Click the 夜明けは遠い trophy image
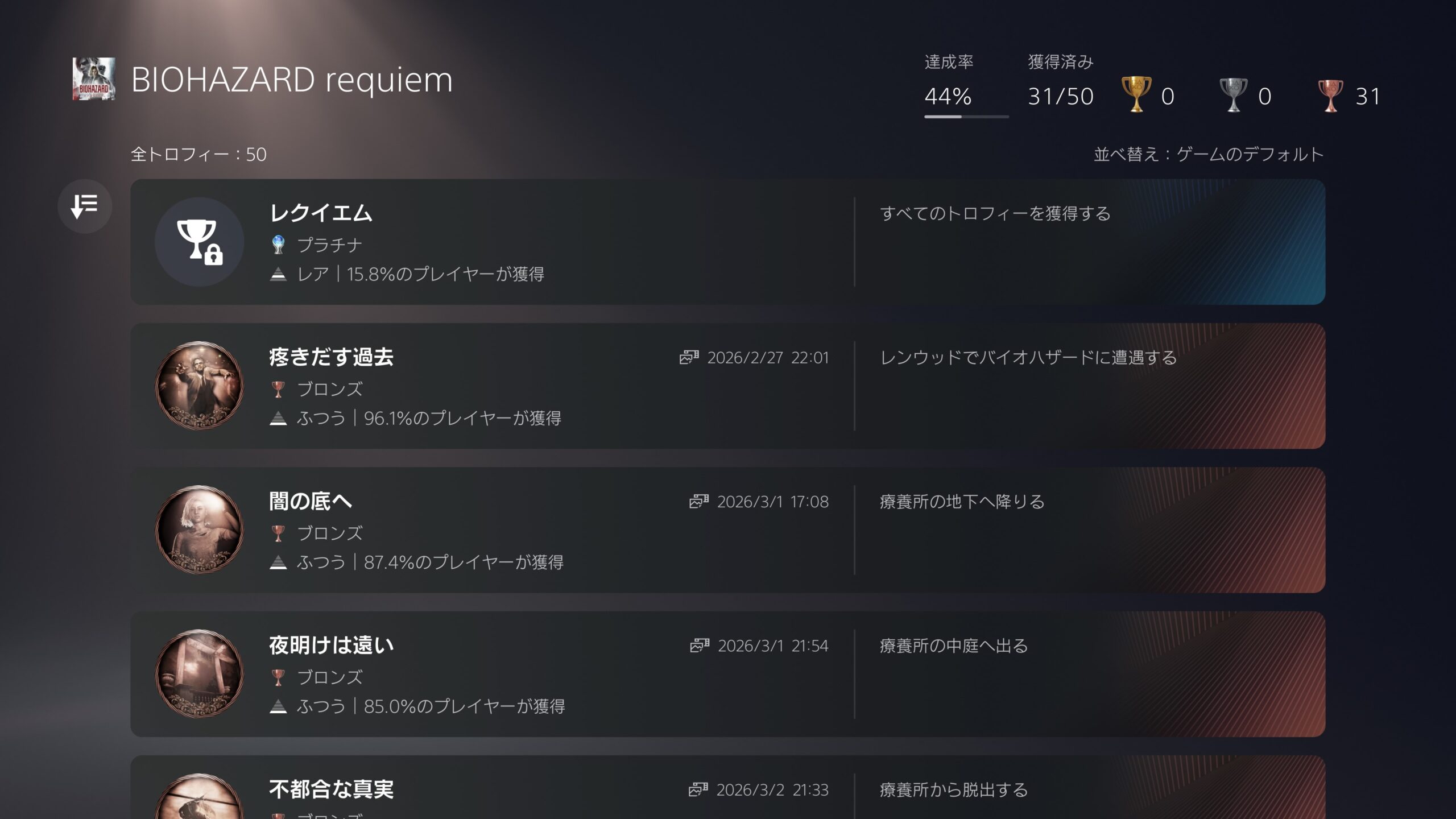Screen dimensions: 1456x819 199,673
